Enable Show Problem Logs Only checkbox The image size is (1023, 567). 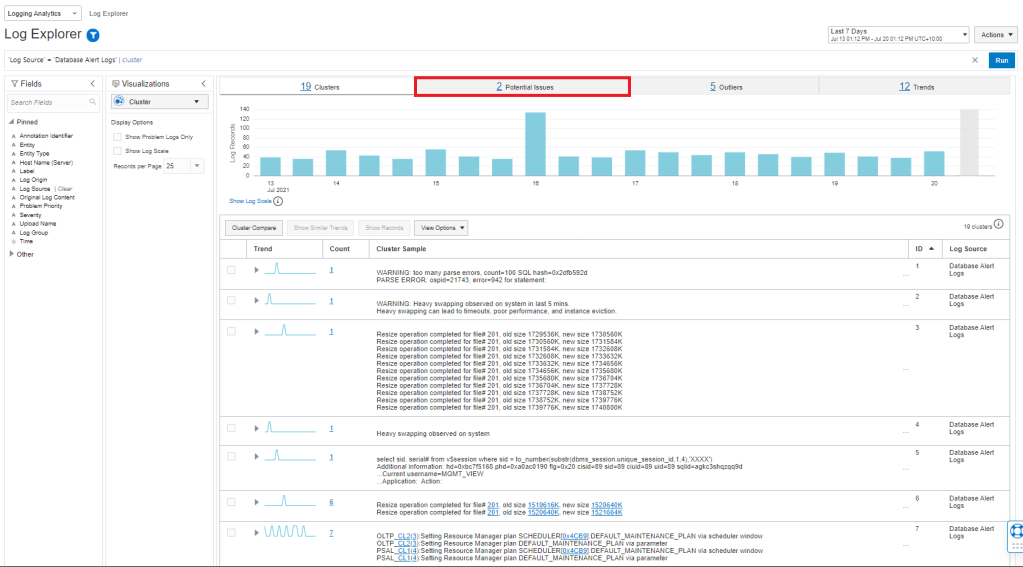(x=118, y=136)
